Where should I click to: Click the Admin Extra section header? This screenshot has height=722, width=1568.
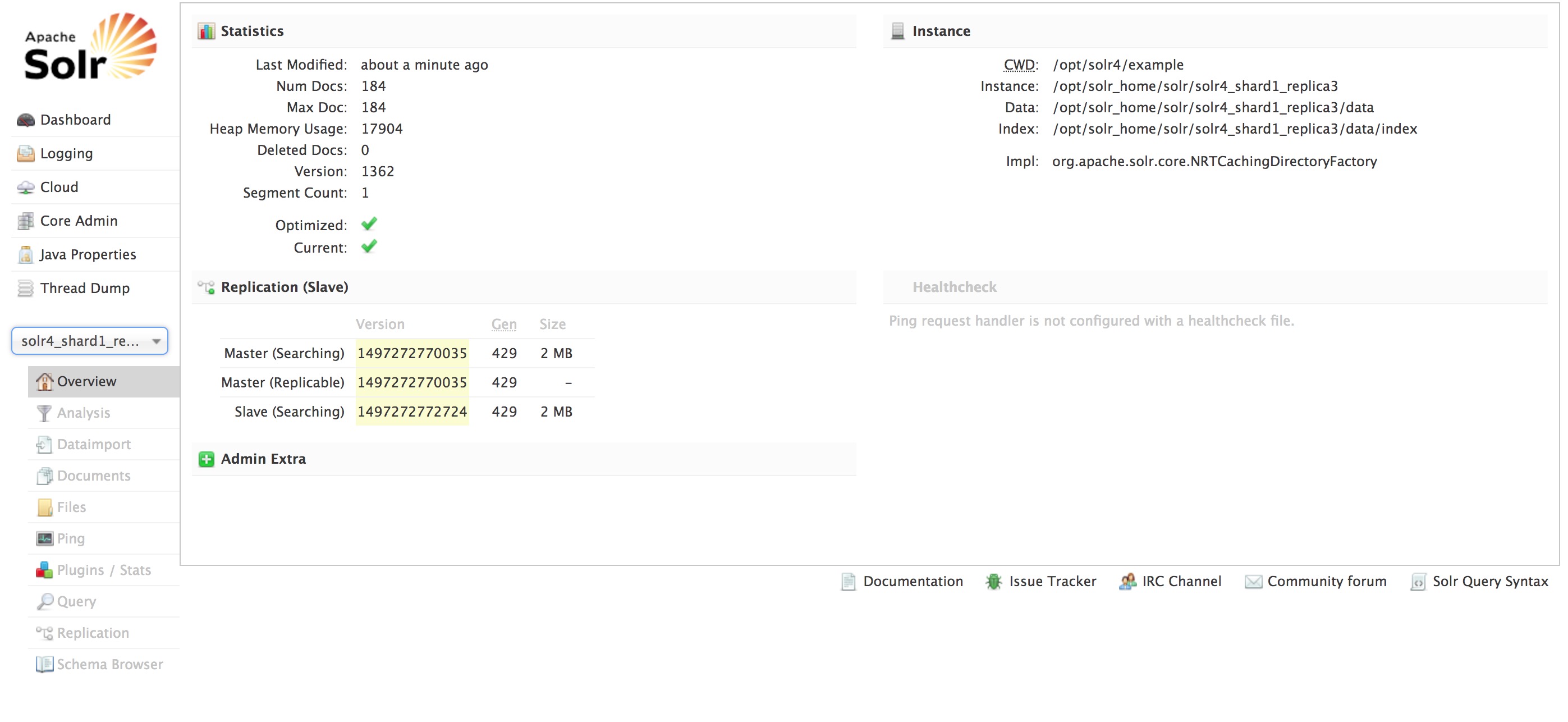[524, 459]
